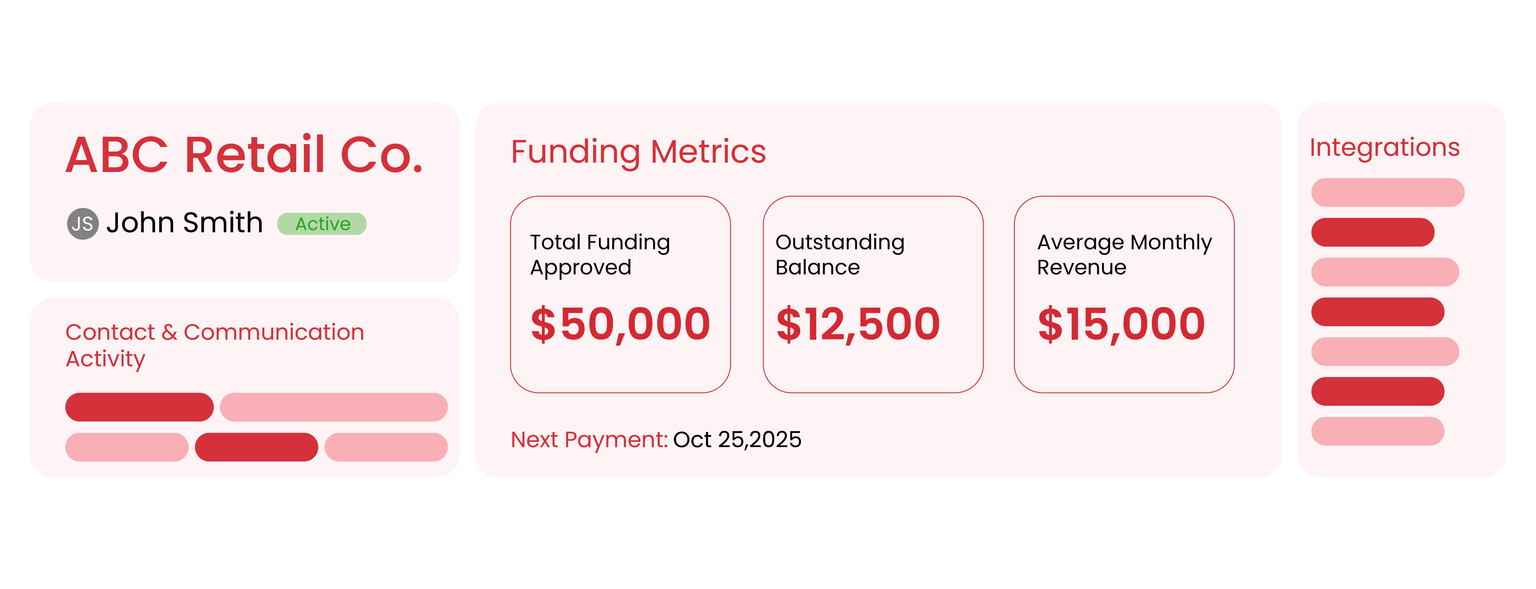
Task: Click the Next Payment date Oct 25,2025
Action: (737, 440)
